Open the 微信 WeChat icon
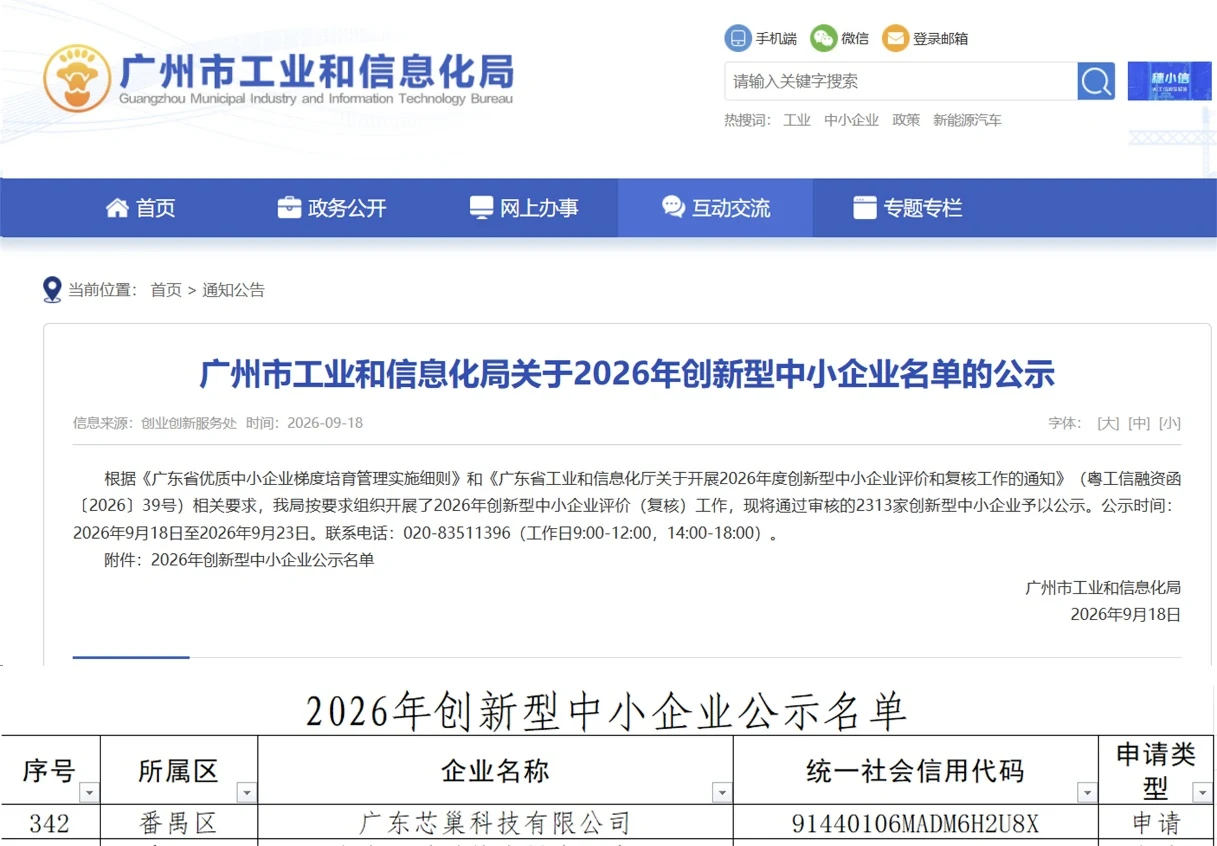Image resolution: width=1217 pixels, height=846 pixels. click(x=824, y=38)
